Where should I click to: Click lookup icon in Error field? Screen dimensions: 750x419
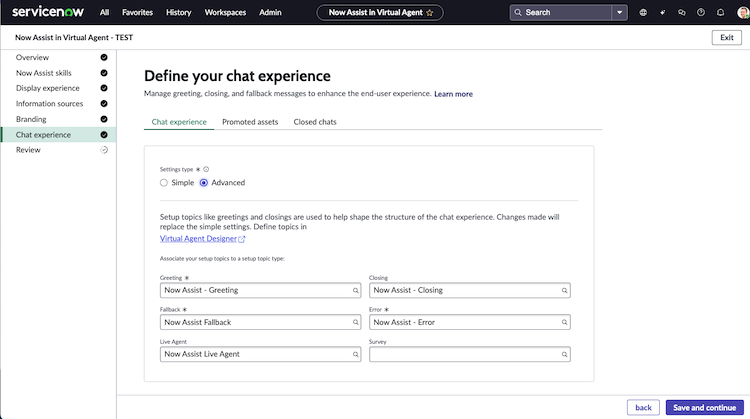(x=564, y=322)
